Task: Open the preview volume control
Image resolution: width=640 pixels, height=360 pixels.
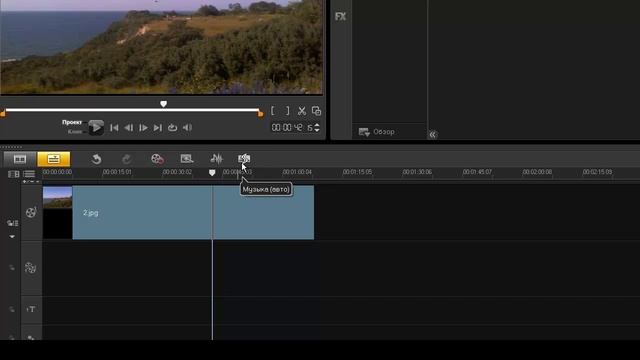Action: pyautogui.click(x=187, y=127)
